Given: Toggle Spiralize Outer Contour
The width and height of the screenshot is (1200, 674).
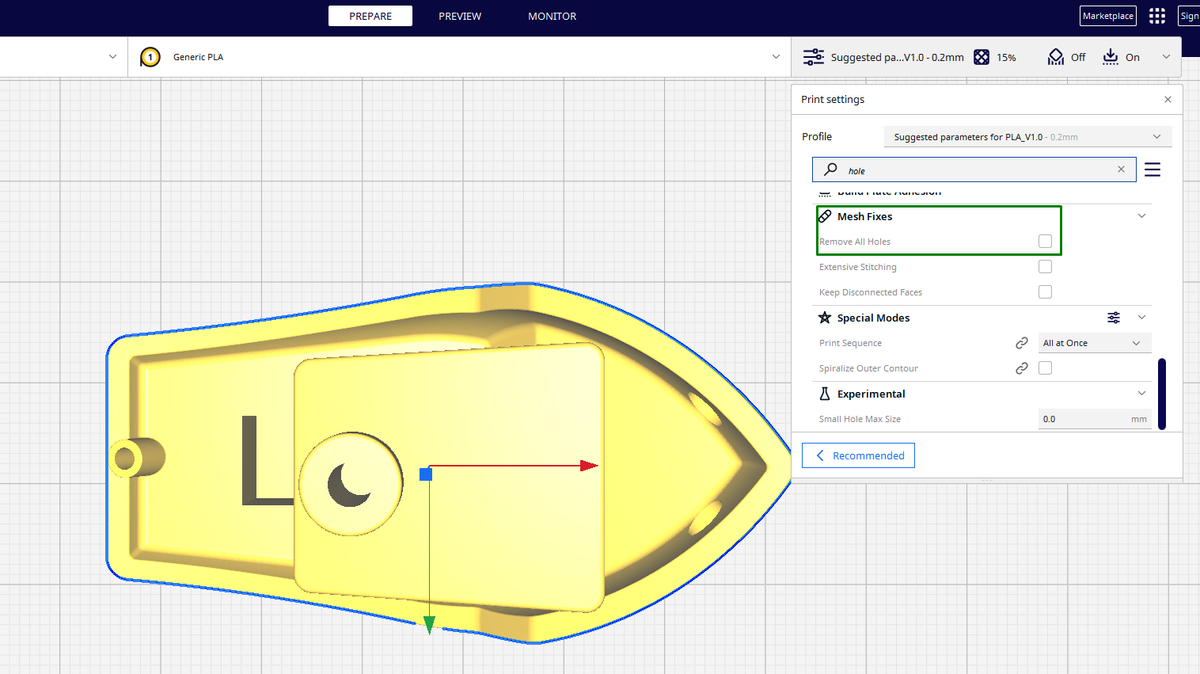Looking at the screenshot, I should coord(1045,367).
